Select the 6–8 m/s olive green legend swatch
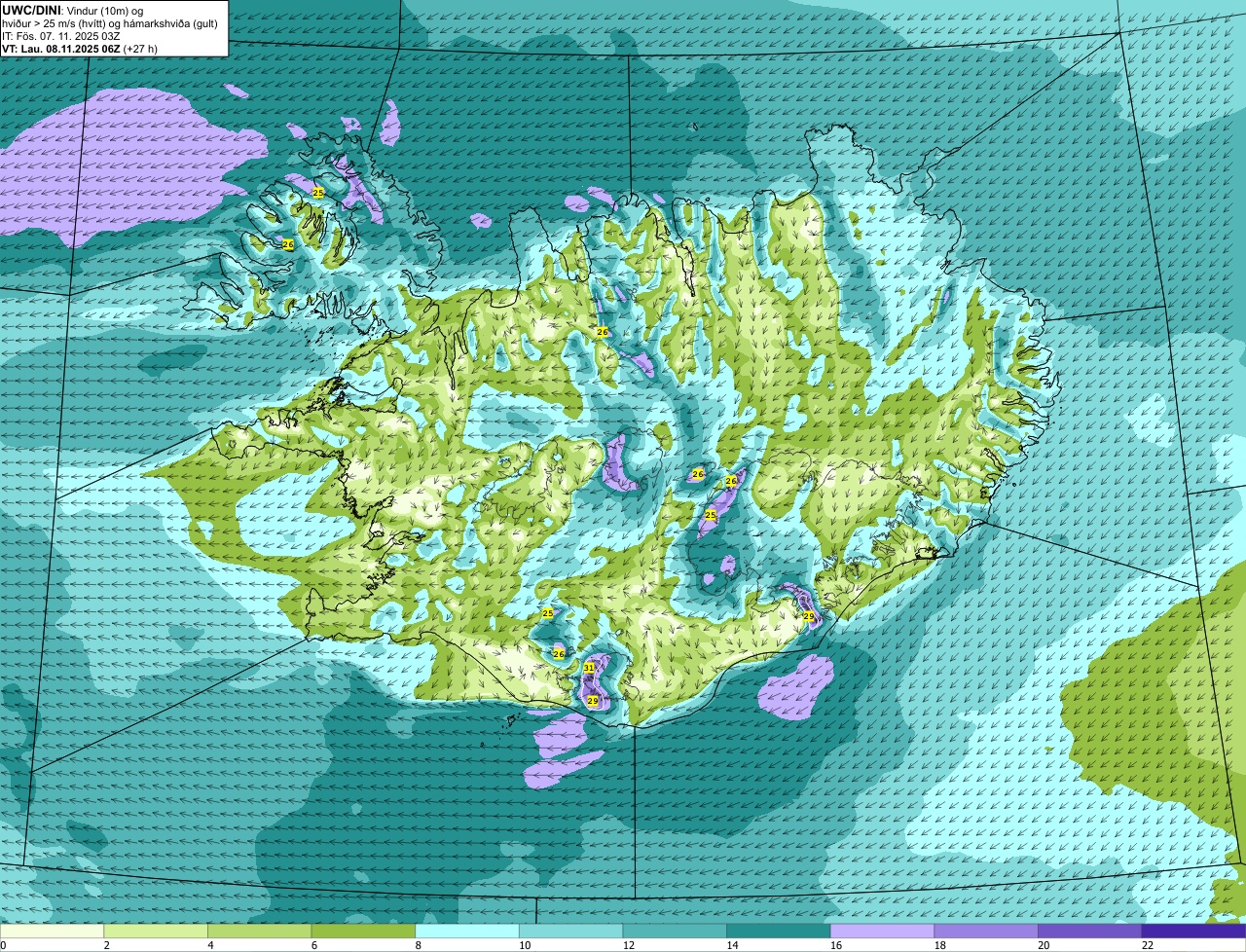Viewport: 1246px width, 952px height. [363, 931]
